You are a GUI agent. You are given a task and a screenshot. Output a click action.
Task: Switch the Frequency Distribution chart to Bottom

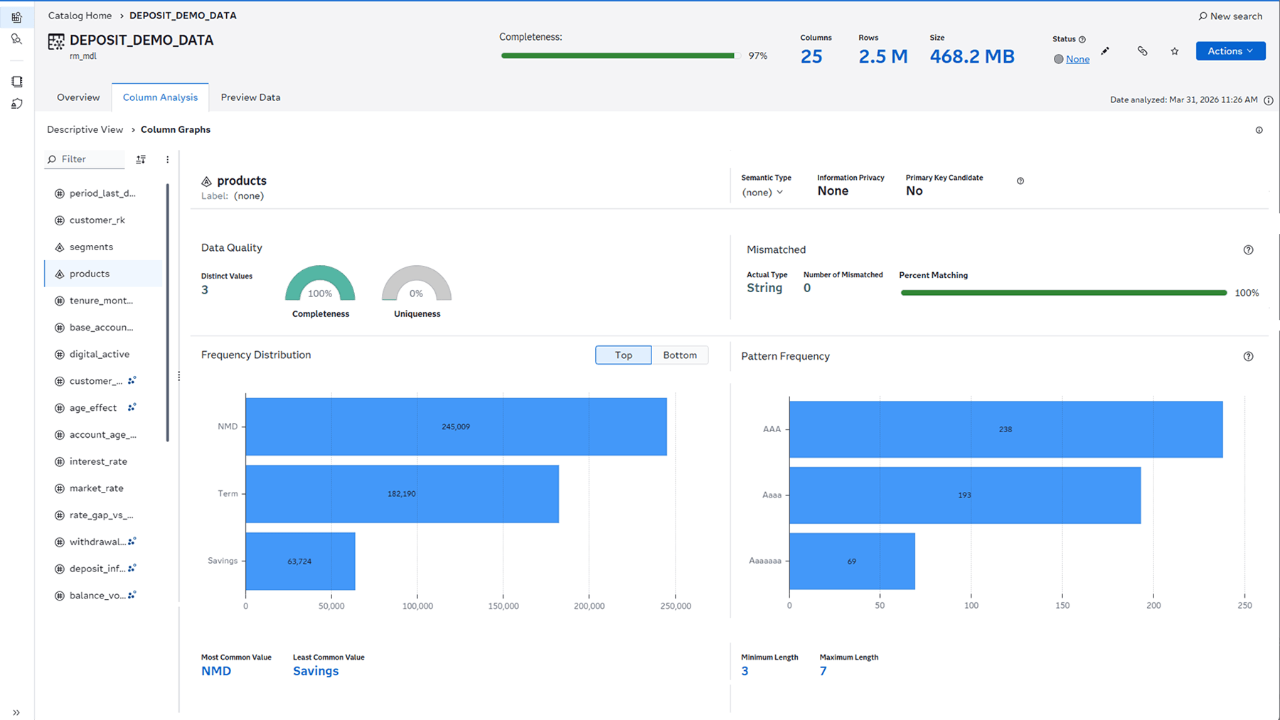click(x=679, y=354)
